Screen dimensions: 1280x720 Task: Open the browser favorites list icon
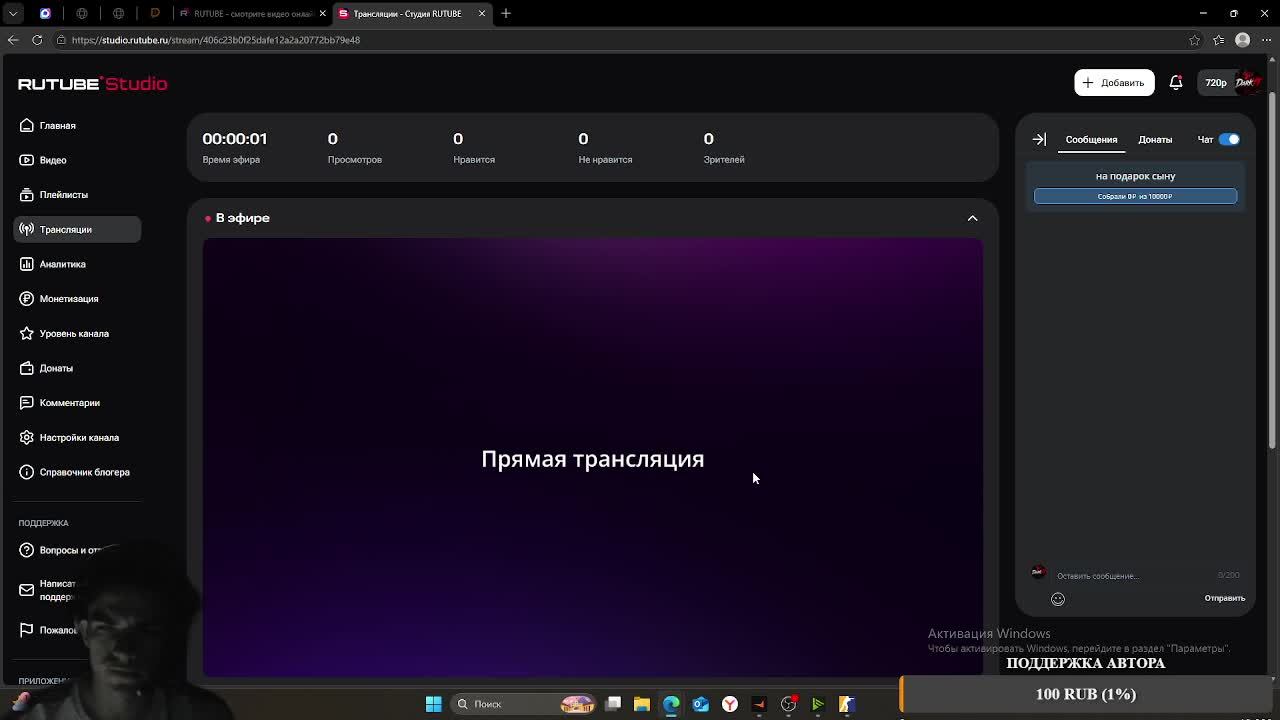pos(1218,40)
